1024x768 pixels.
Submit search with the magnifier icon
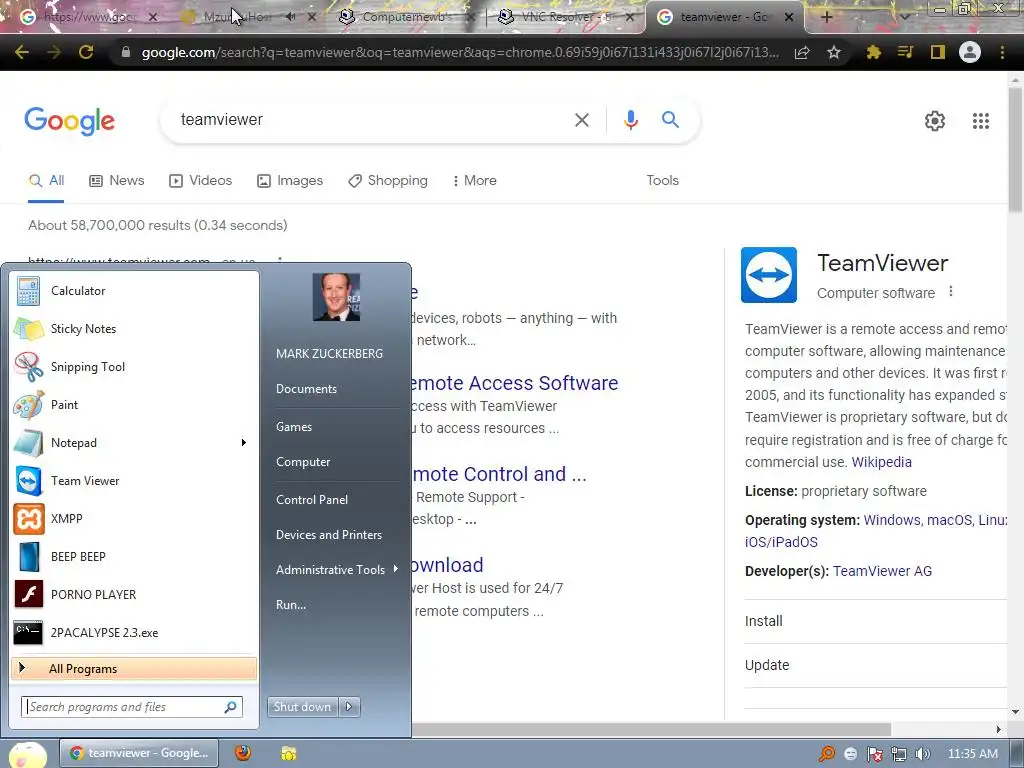(671, 120)
